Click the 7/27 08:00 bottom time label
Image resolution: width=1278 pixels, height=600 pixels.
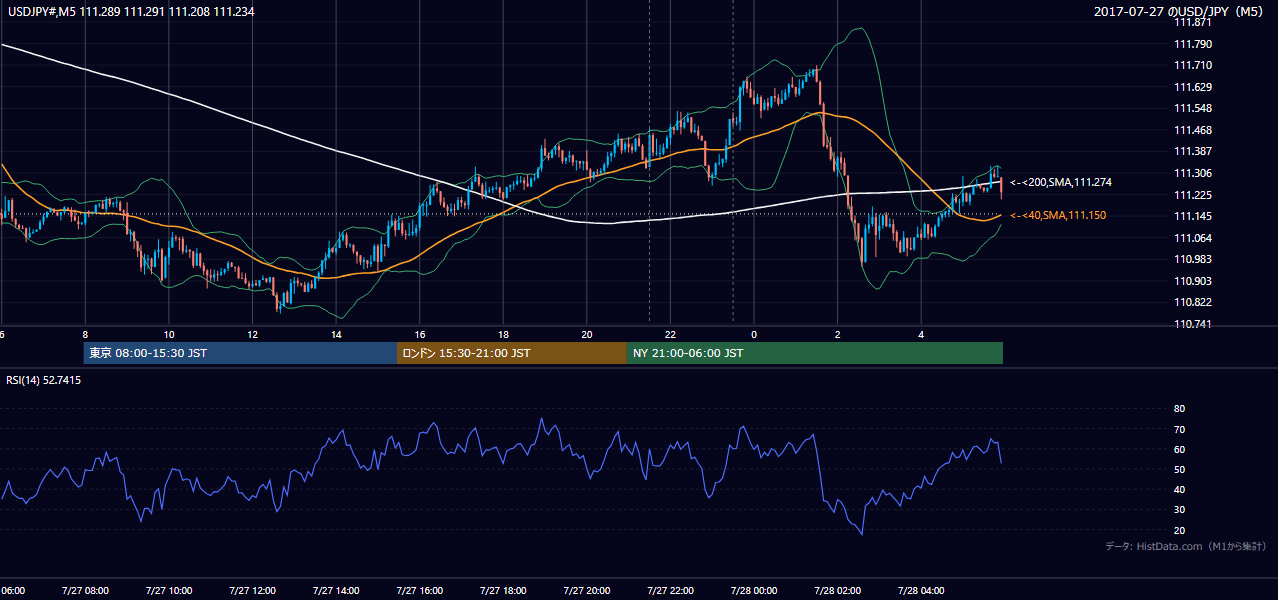pos(84,591)
